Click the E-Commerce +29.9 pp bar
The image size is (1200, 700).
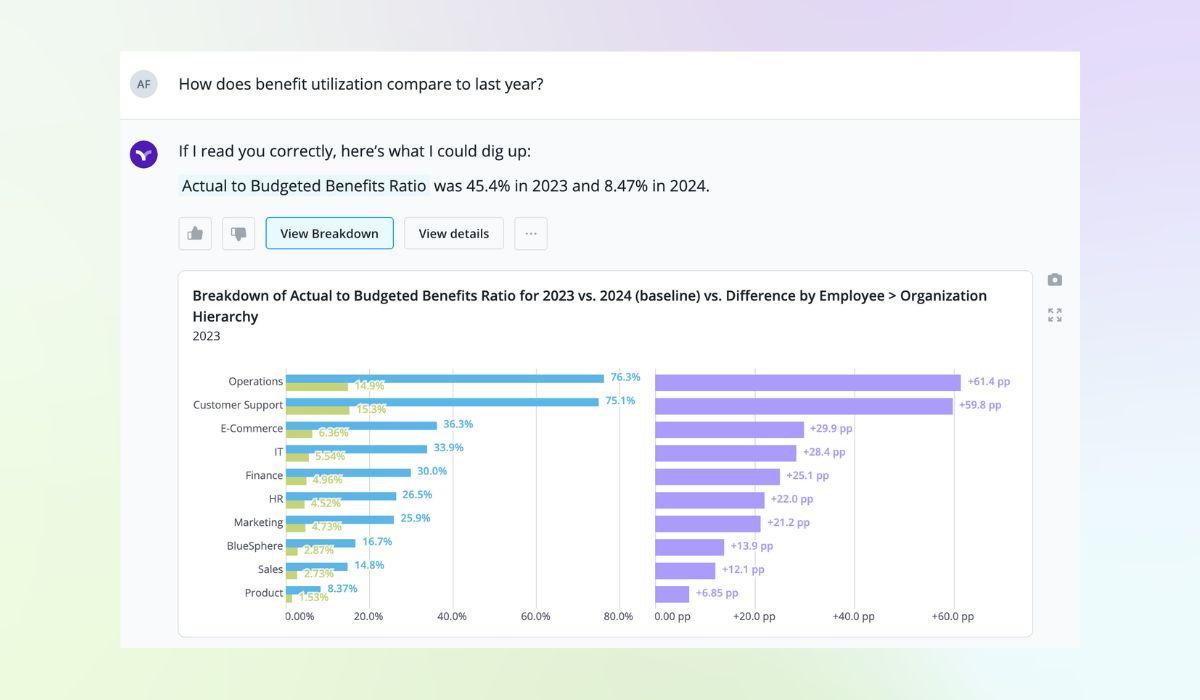click(x=729, y=429)
